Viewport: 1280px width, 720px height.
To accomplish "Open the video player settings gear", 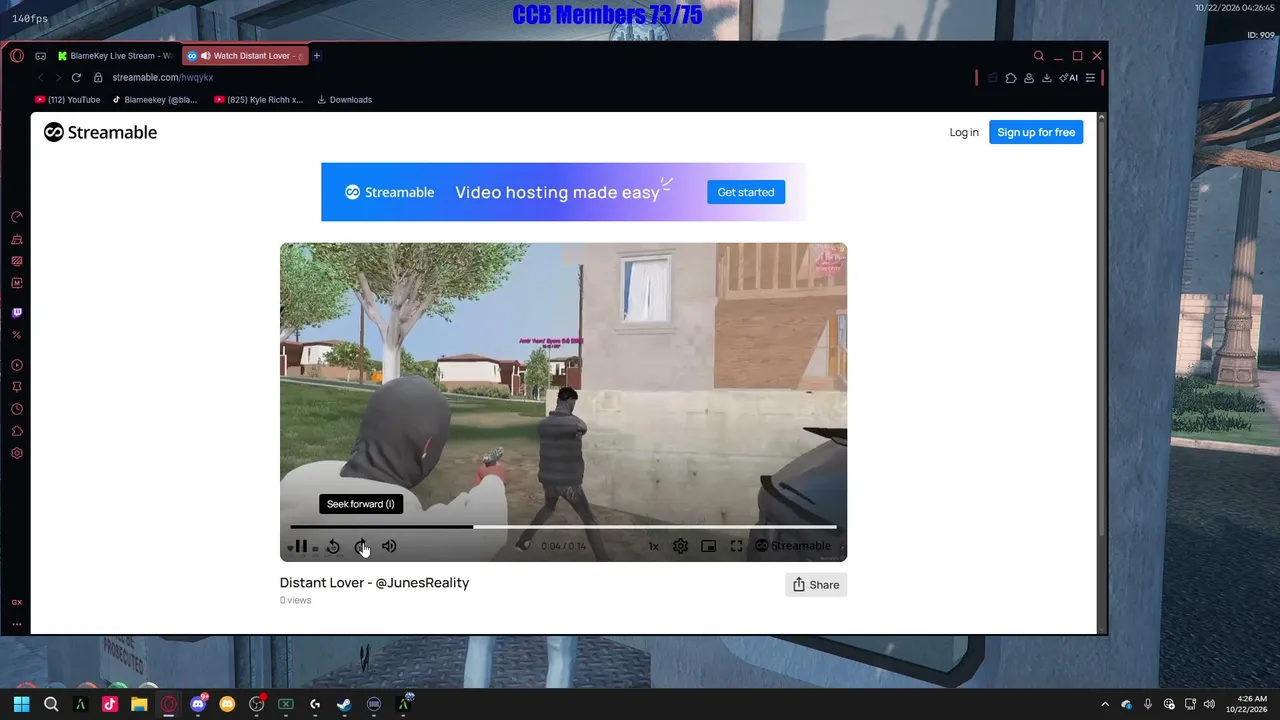I will click(680, 546).
